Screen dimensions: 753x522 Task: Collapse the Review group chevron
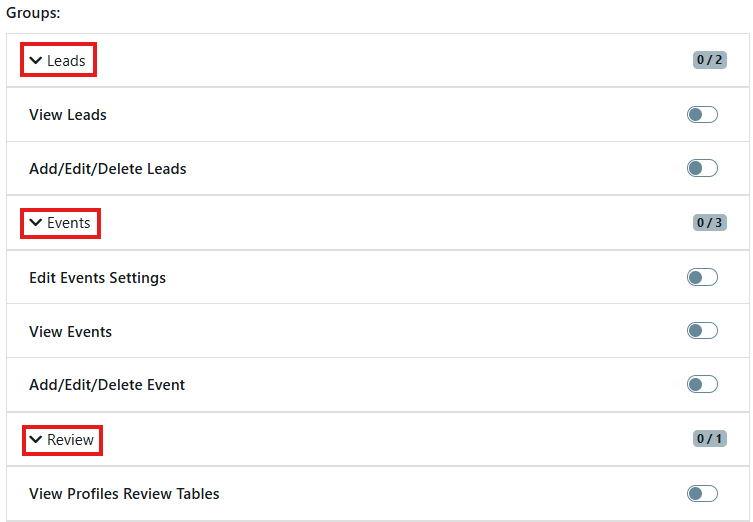click(36, 439)
